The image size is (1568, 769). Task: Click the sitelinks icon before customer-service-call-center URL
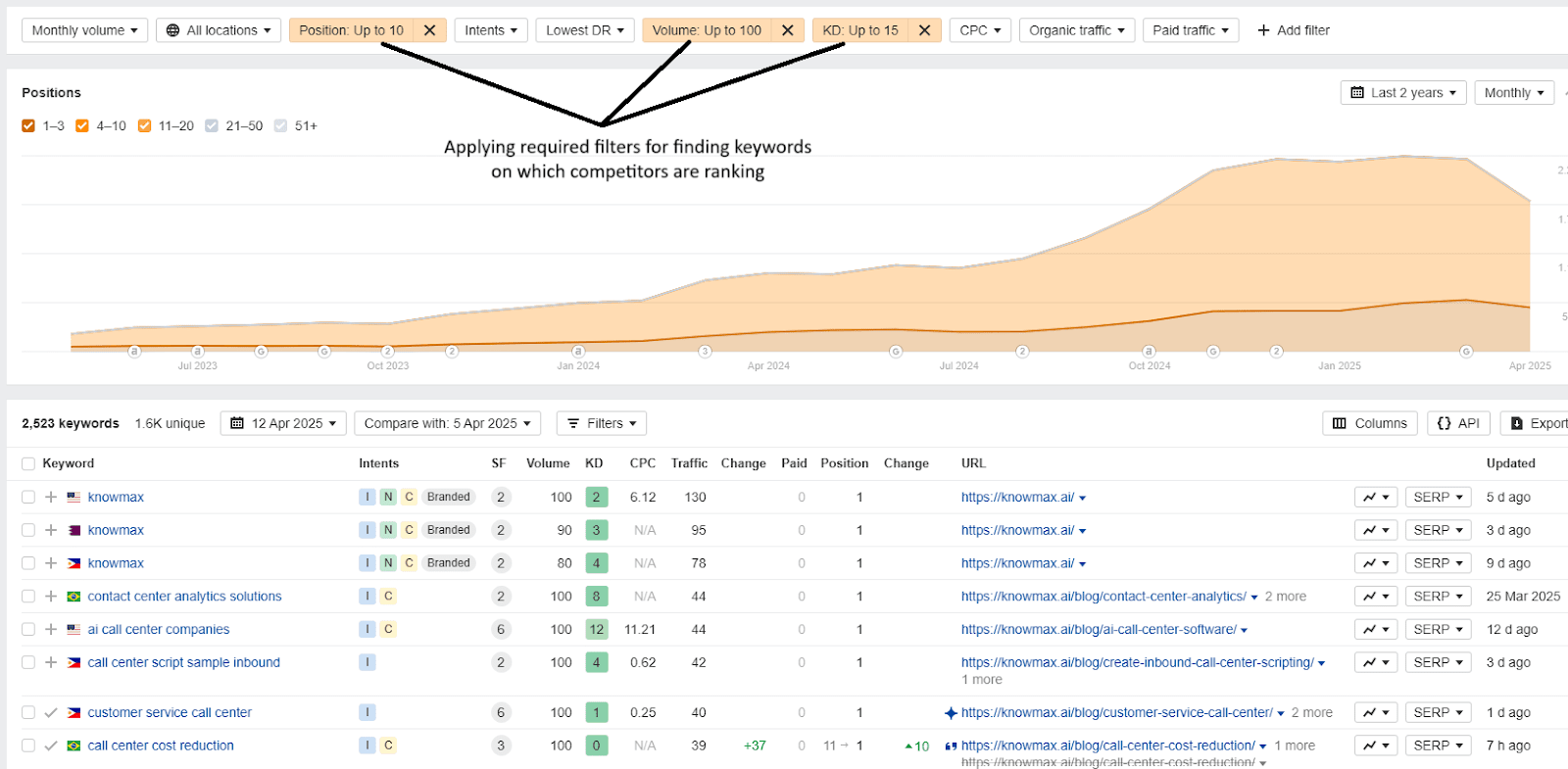(951, 713)
